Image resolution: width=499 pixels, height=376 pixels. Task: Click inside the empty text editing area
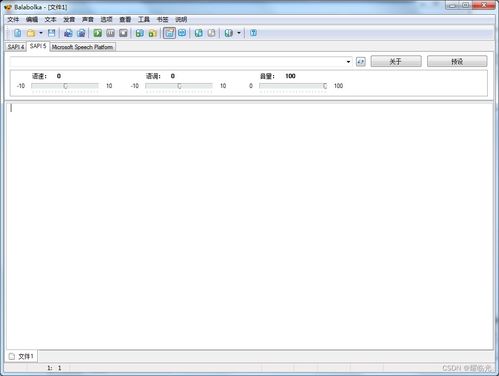pos(250,226)
